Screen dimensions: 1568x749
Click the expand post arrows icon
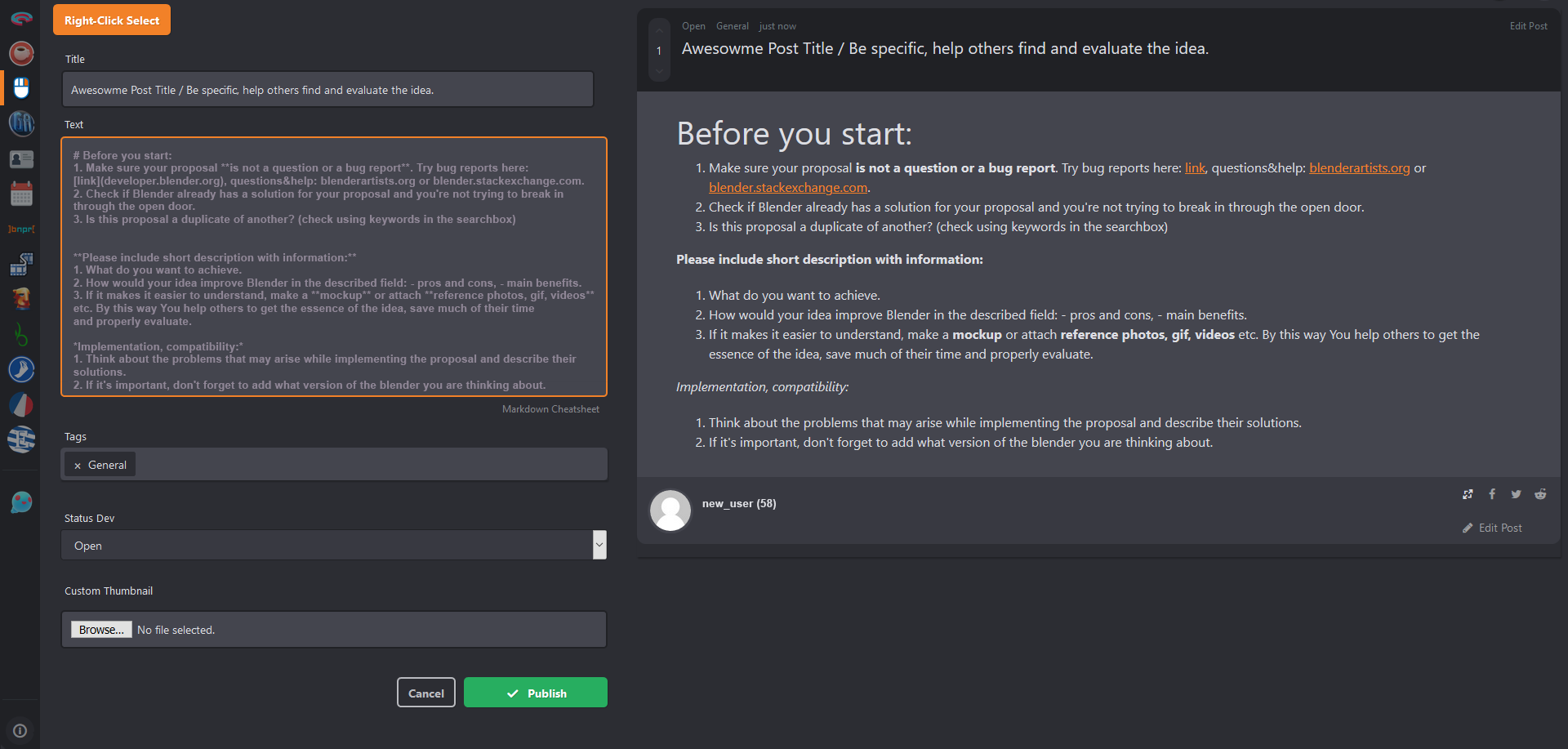(x=1468, y=494)
